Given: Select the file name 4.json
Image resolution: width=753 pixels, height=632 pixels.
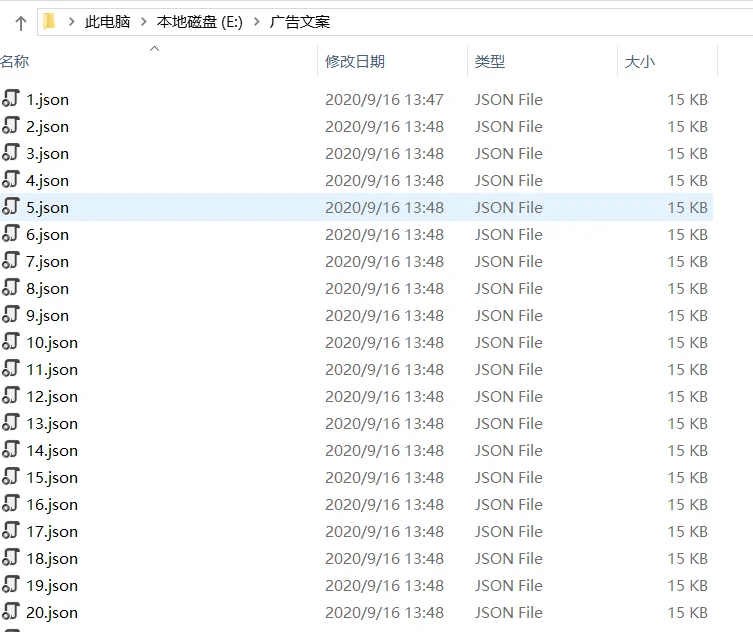Looking at the screenshot, I should [x=48, y=181].
